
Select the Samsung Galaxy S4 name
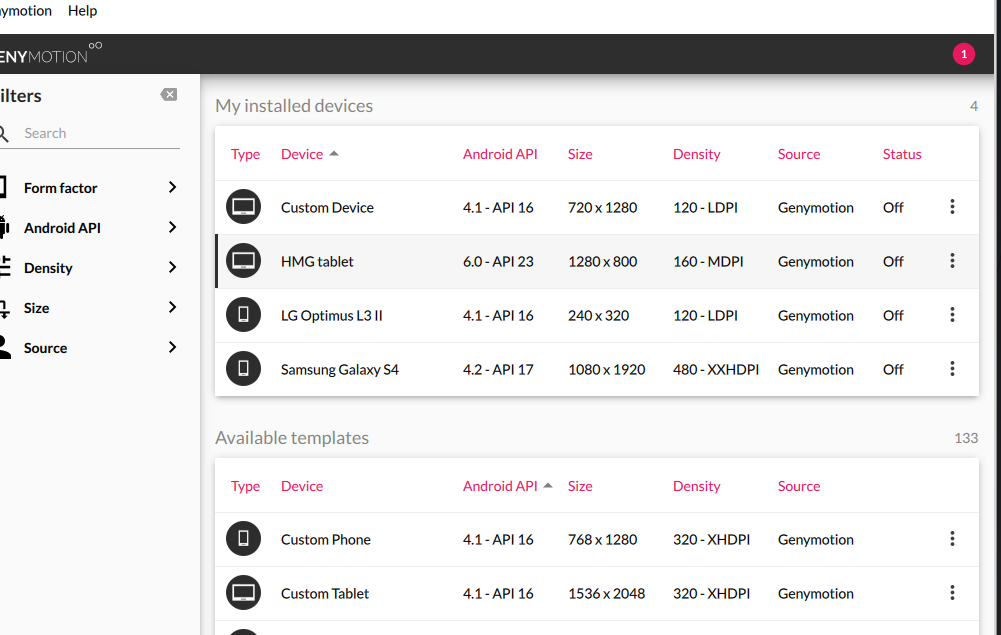pyautogui.click(x=340, y=370)
